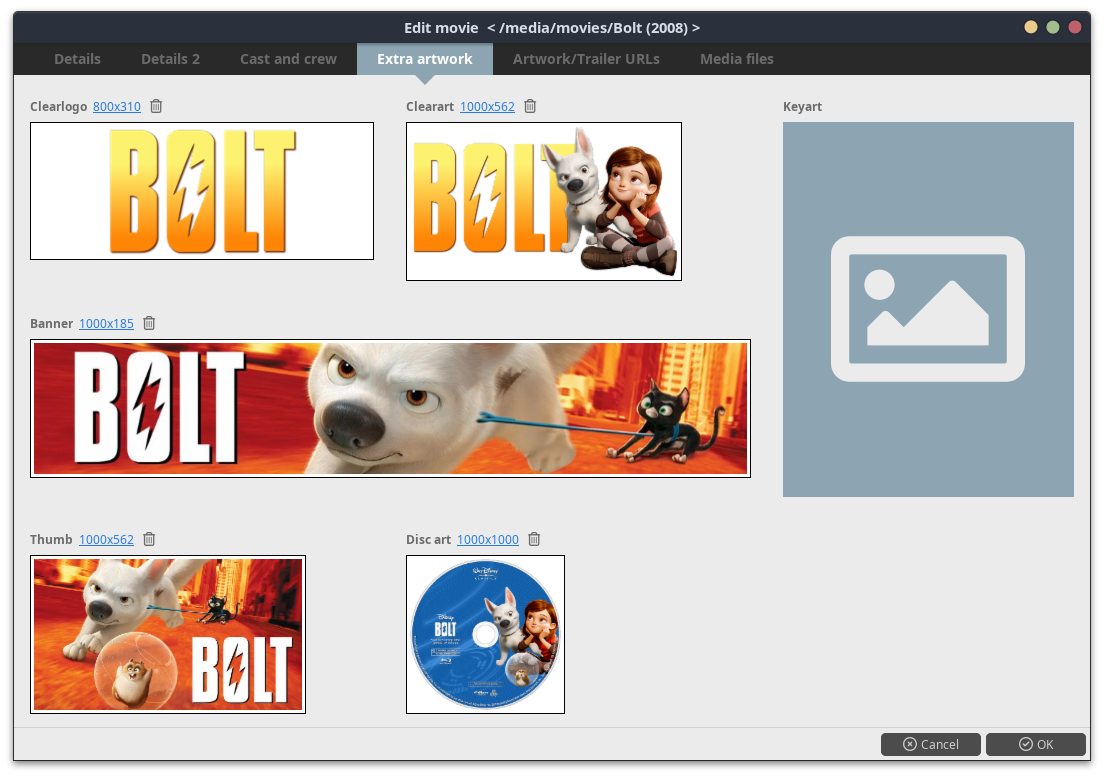Click the empty Keyart placeholder image
Viewport: 1104px width, 777px height.
(x=927, y=309)
